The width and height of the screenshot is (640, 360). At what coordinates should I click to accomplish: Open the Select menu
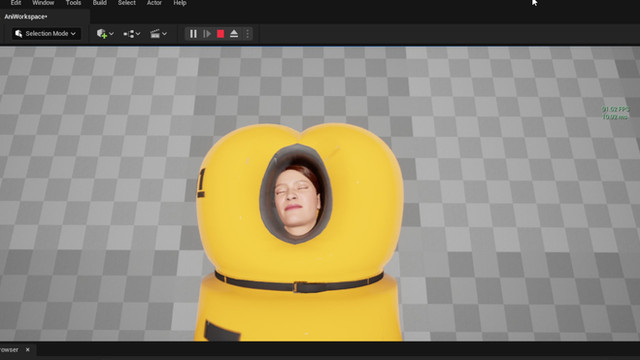127,3
